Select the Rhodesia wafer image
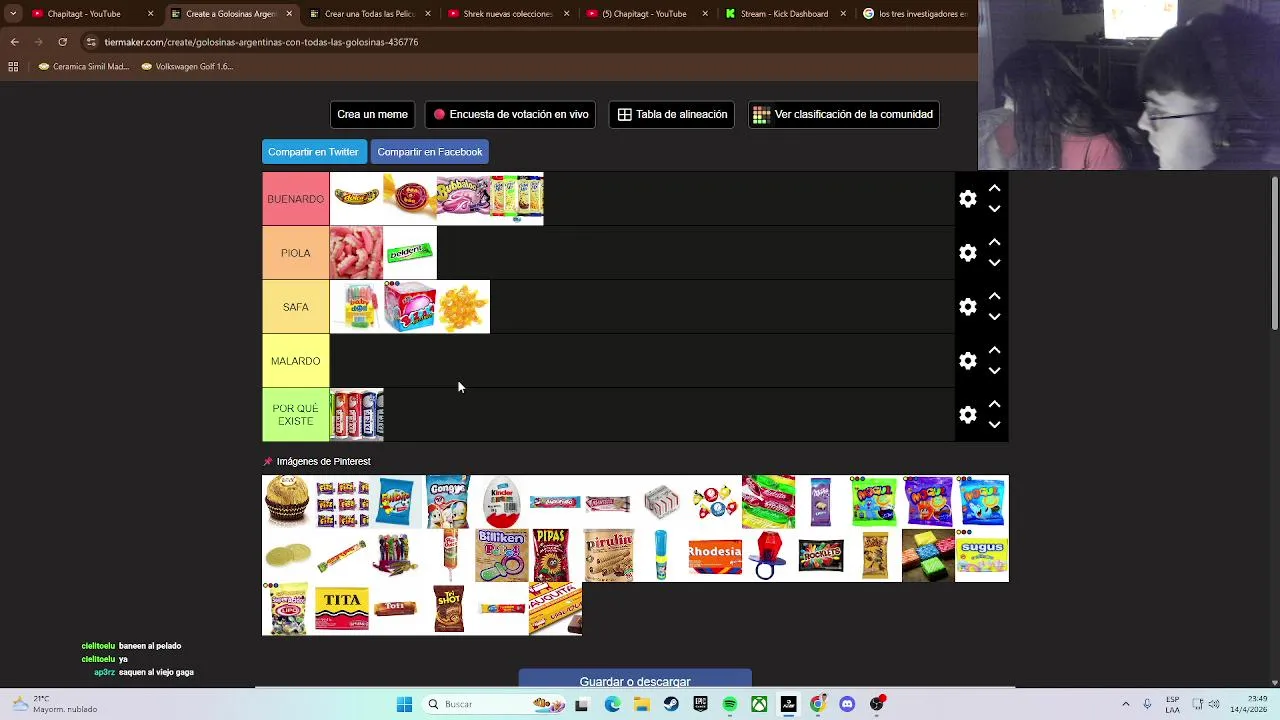 pos(715,555)
